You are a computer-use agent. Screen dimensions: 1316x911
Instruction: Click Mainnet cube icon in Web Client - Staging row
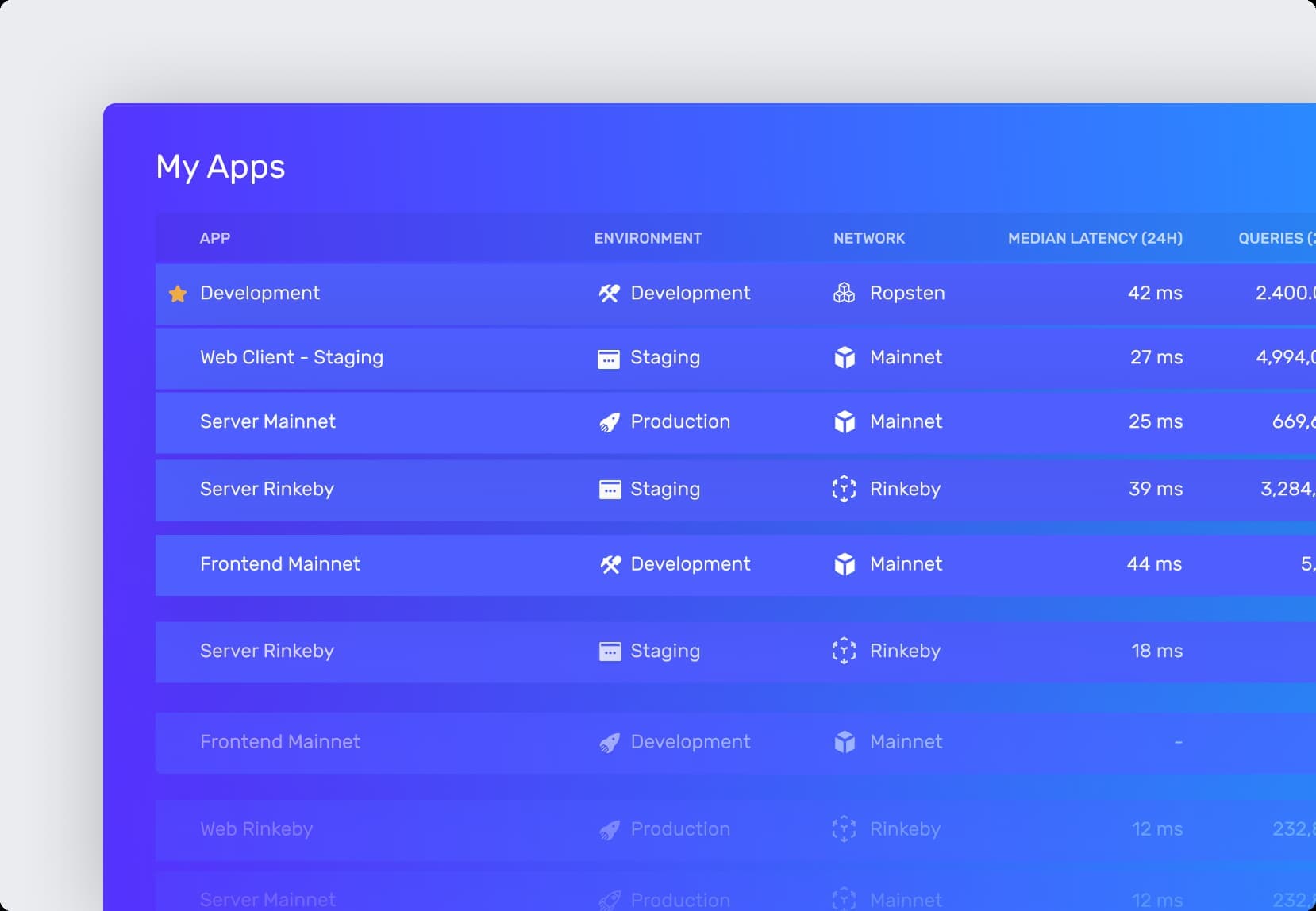click(845, 358)
